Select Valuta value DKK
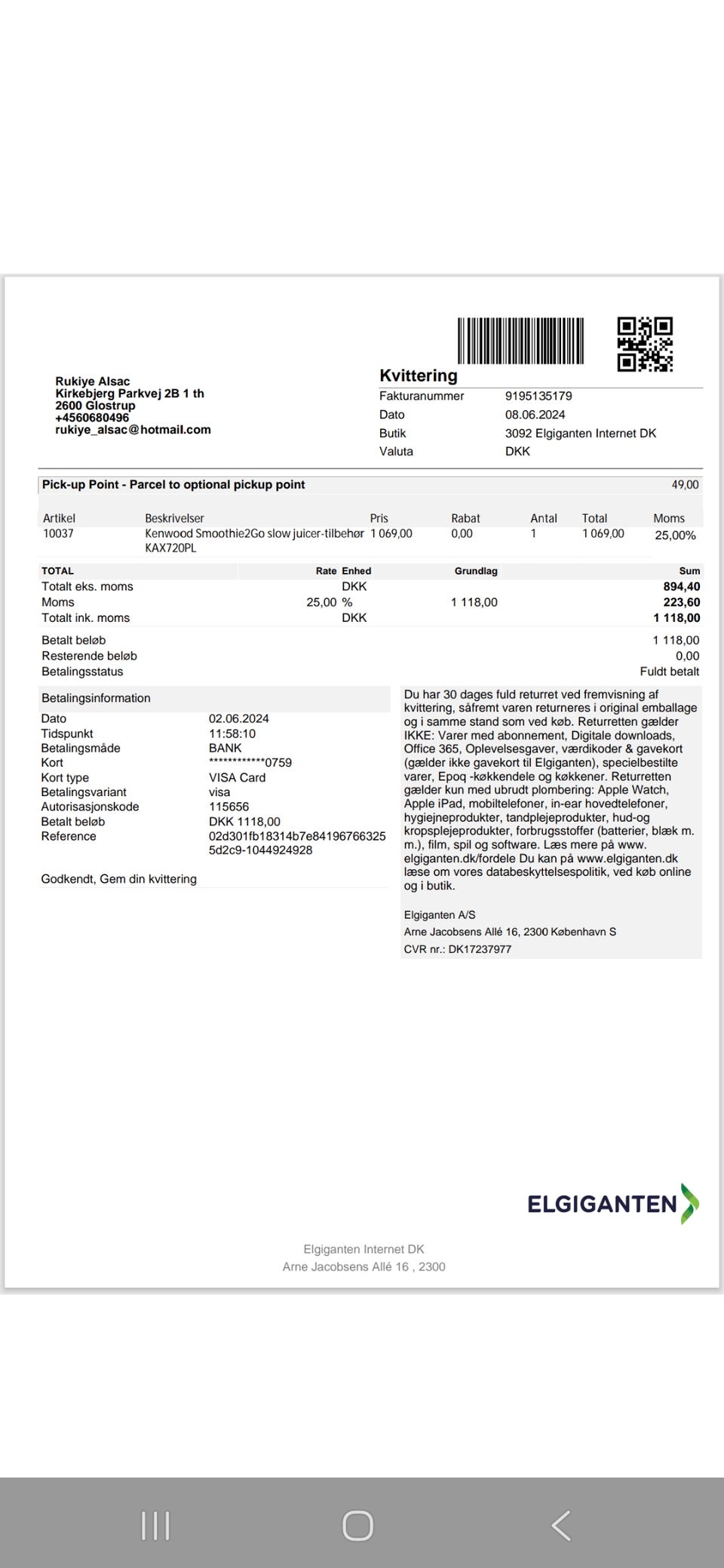This screenshot has width=724, height=1568. click(x=517, y=452)
